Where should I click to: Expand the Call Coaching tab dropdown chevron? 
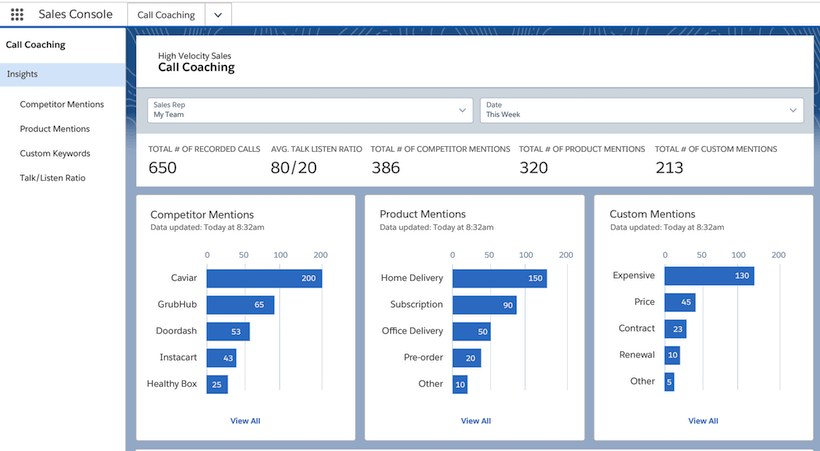[218, 15]
